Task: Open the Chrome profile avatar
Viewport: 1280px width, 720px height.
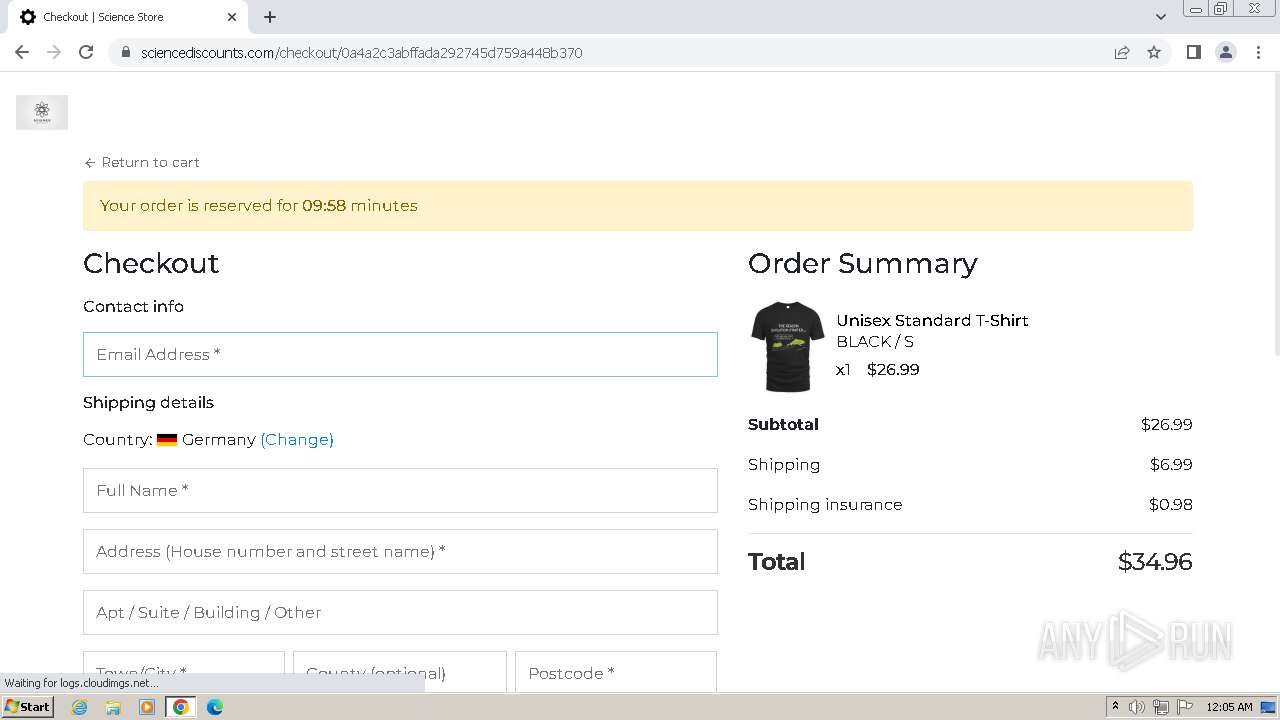Action: point(1225,53)
